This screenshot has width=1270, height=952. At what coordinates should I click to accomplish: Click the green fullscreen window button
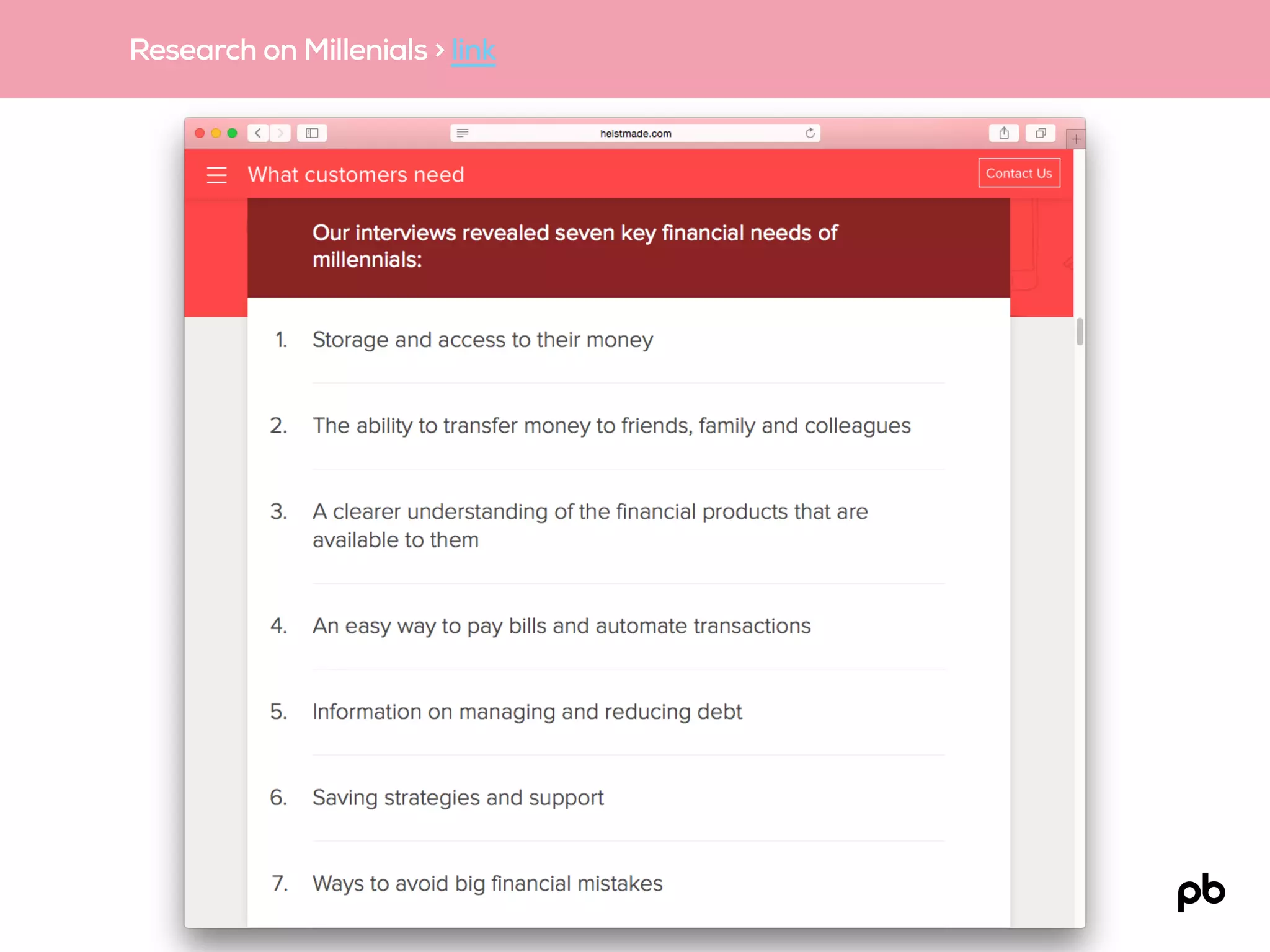click(233, 133)
